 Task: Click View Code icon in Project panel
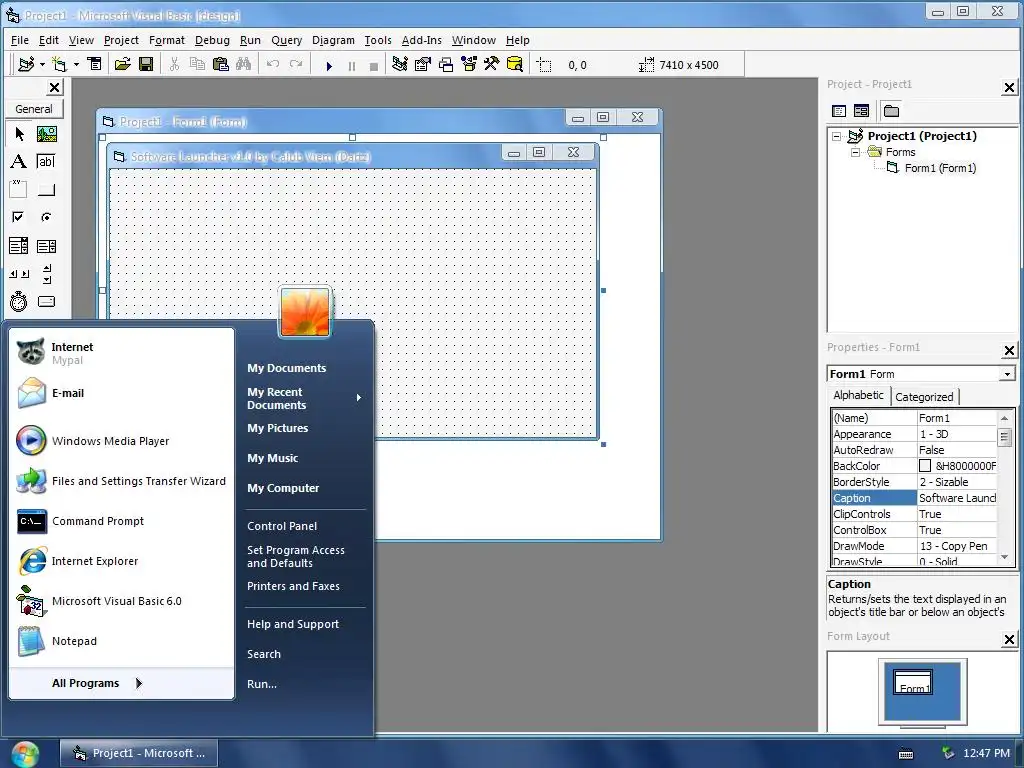839,111
